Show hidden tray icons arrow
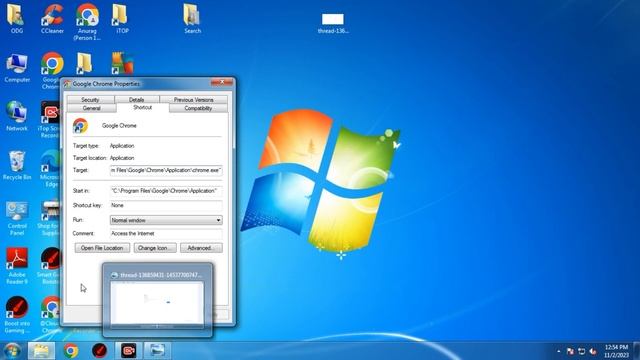Image resolution: width=640 pixels, height=360 pixels. (558, 351)
